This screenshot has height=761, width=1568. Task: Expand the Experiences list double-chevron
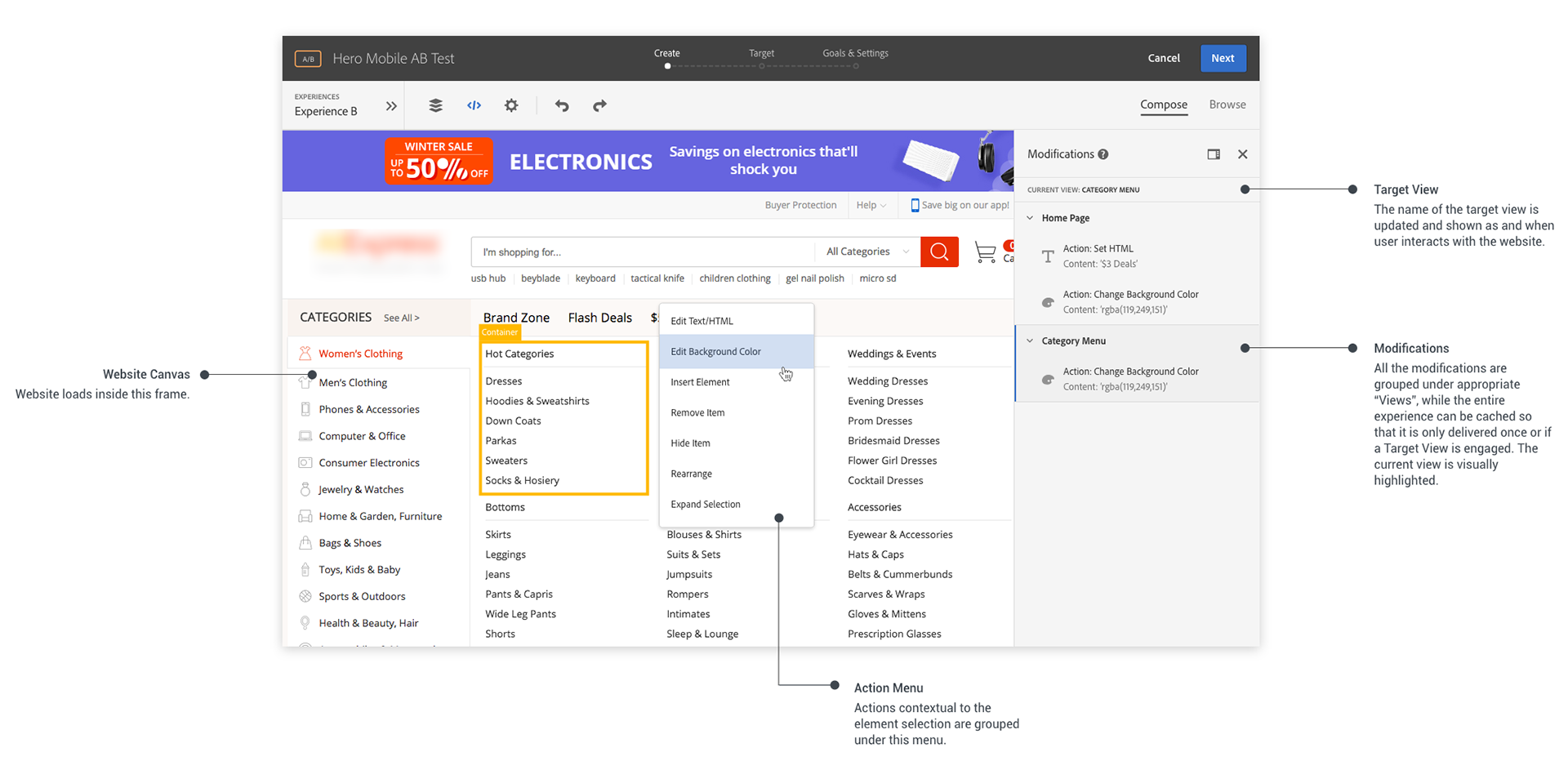pyautogui.click(x=391, y=106)
